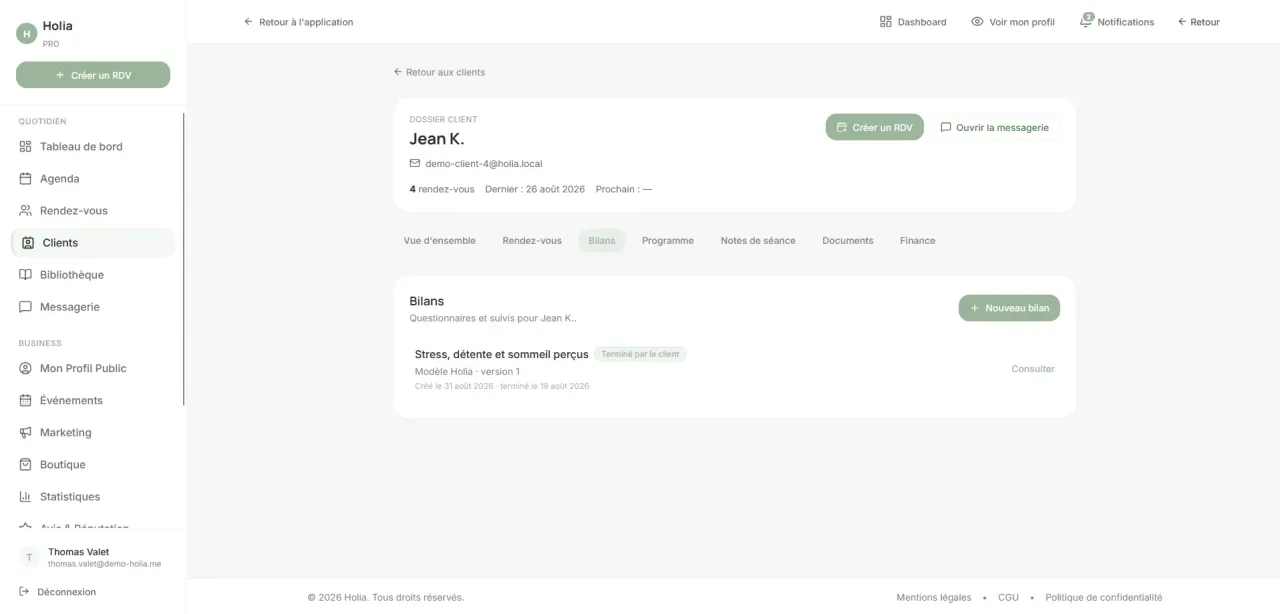Click the envelope icon beside client email

click(415, 163)
